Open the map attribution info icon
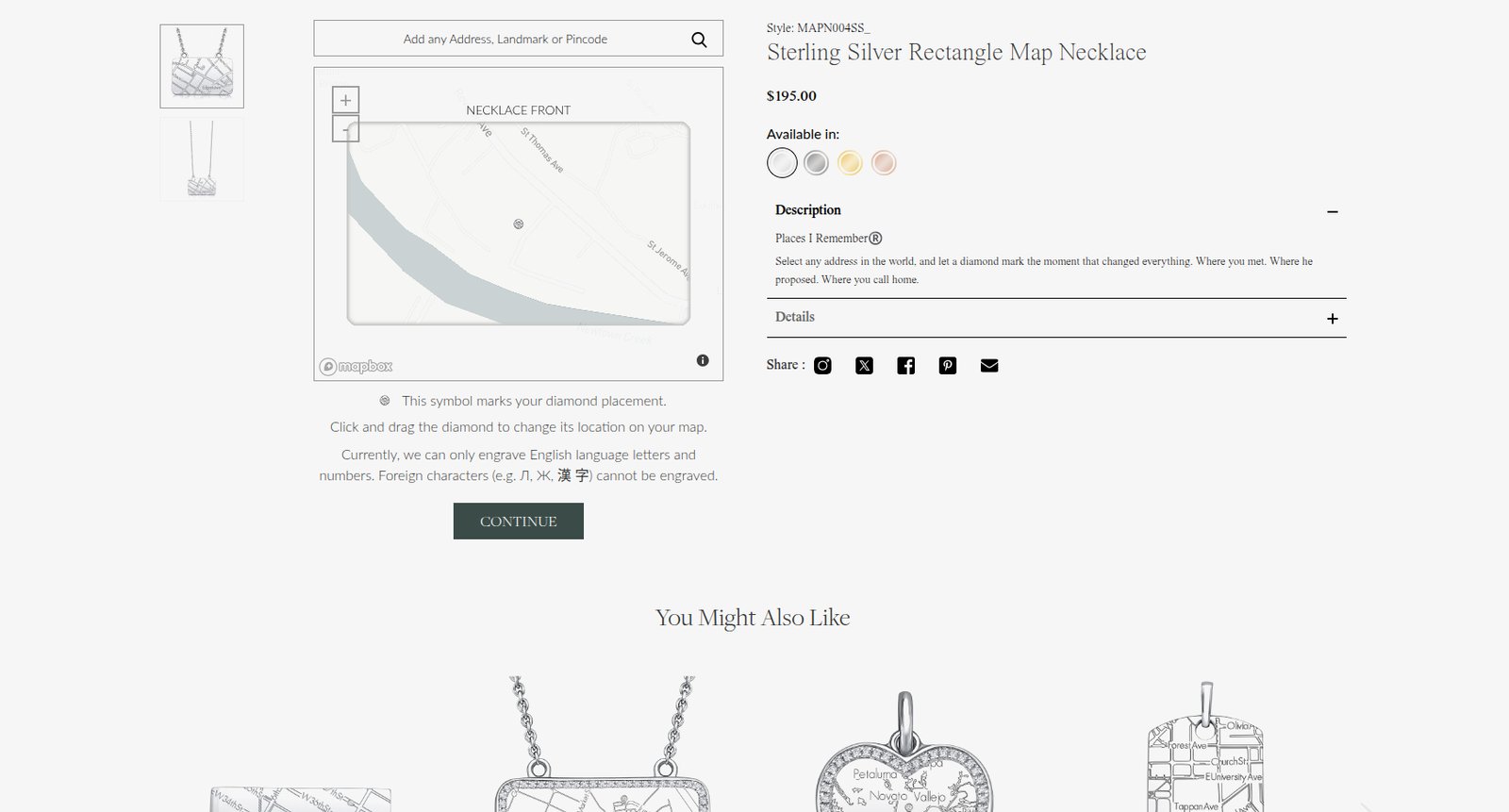Viewport: 1509px width, 812px height. (x=703, y=360)
